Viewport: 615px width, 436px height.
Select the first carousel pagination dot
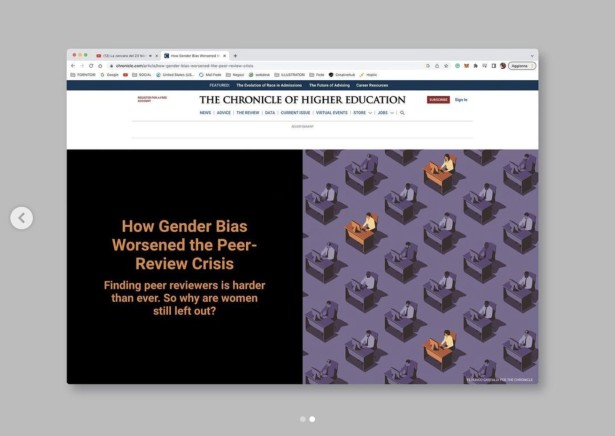302,419
